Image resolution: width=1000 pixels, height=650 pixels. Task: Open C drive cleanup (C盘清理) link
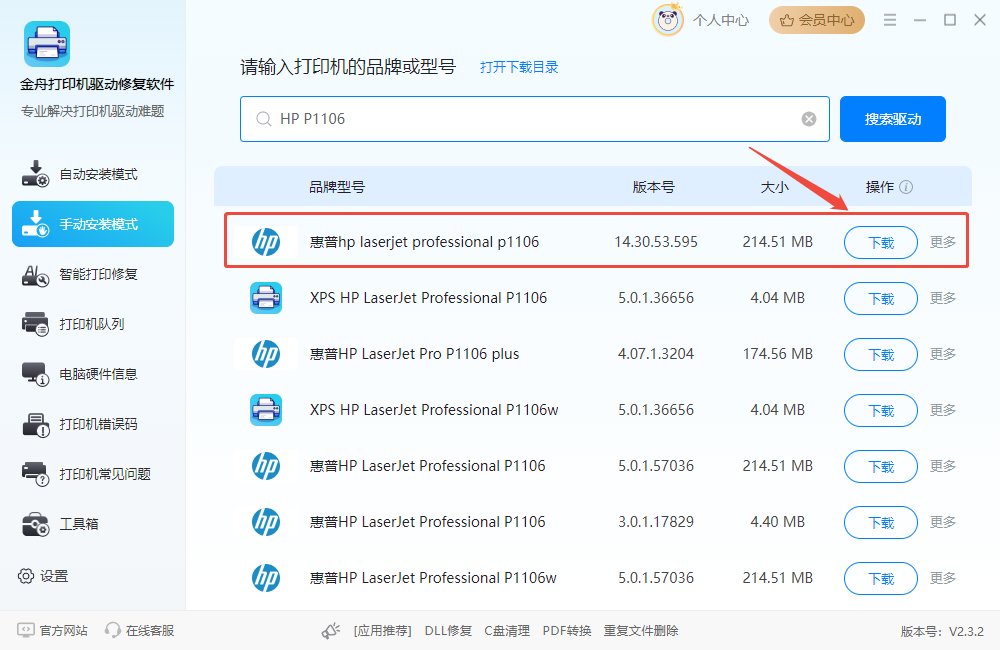click(x=507, y=631)
